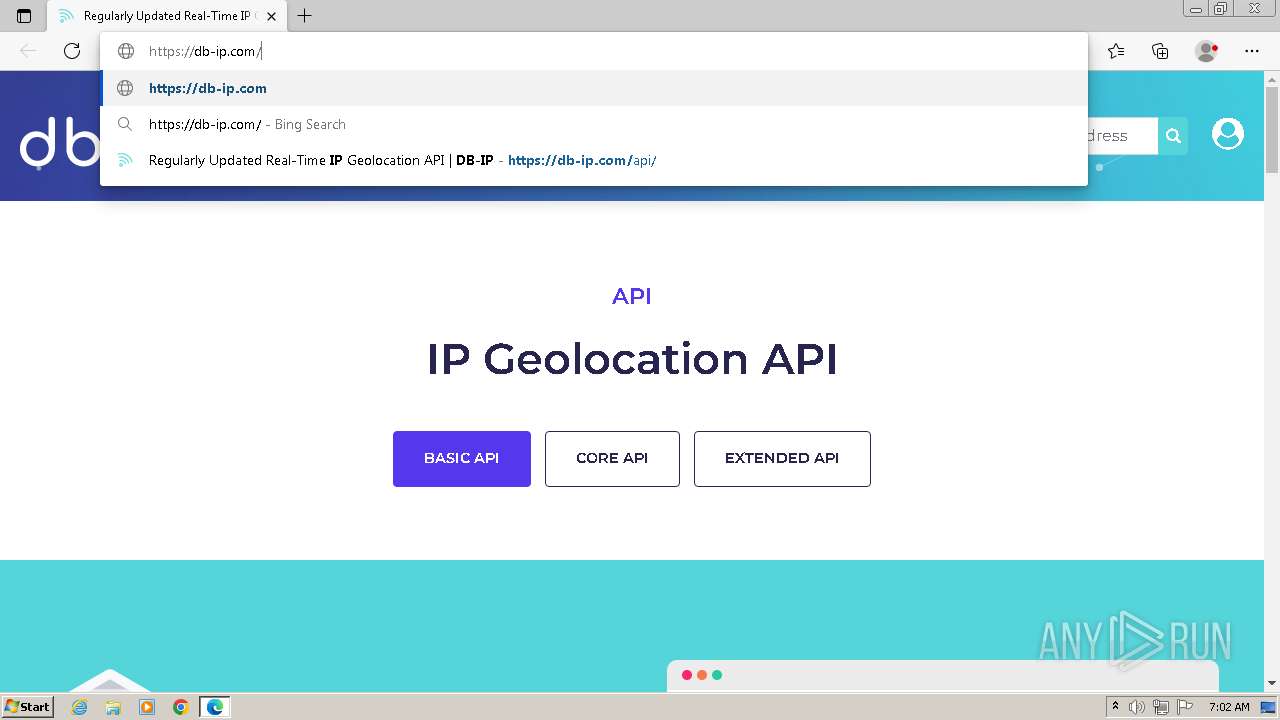The height and width of the screenshot is (720, 1280).
Task: Launch Internet Explorer from taskbar
Action: tap(80, 707)
